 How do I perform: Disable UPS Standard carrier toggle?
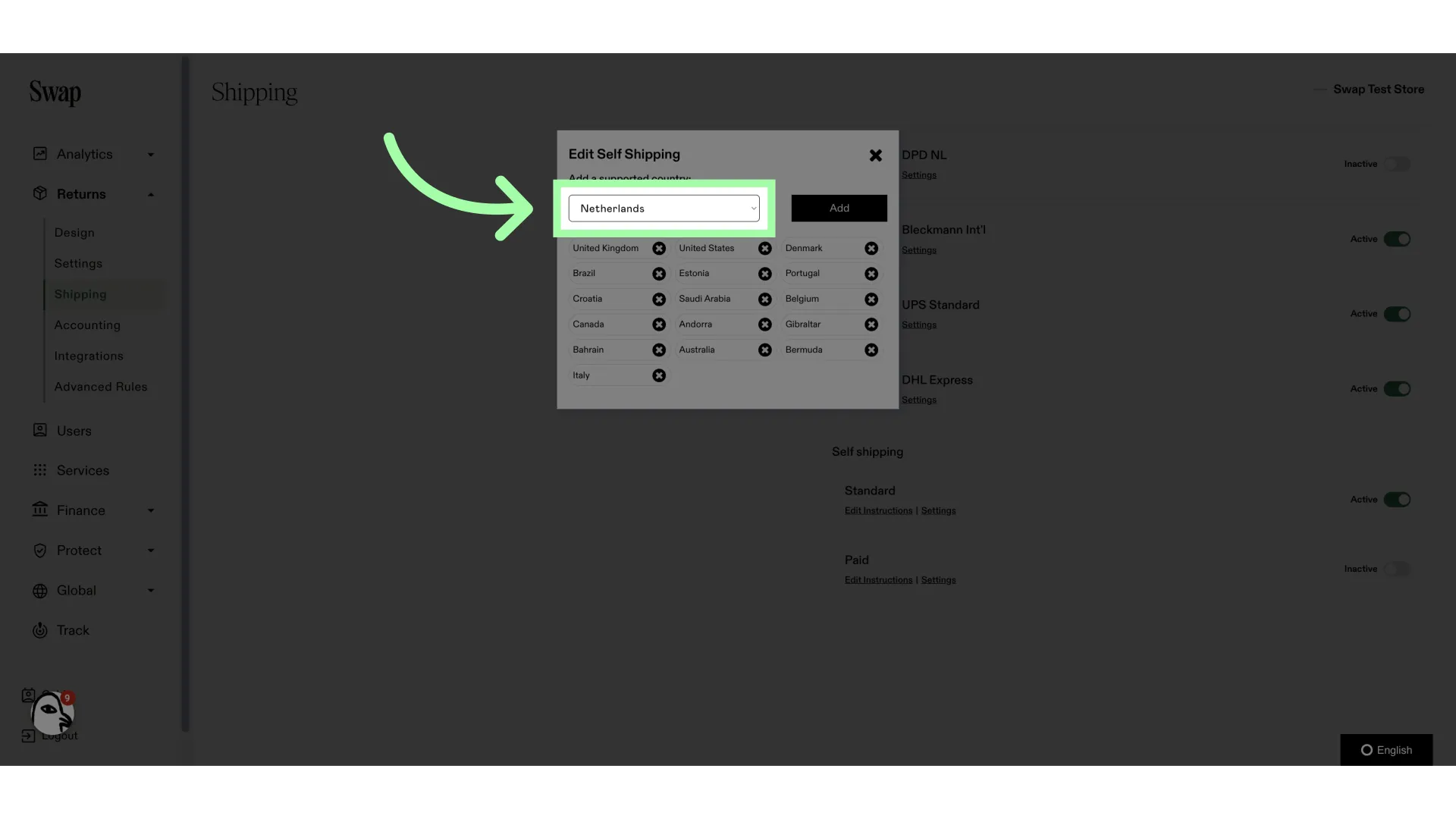(1397, 314)
